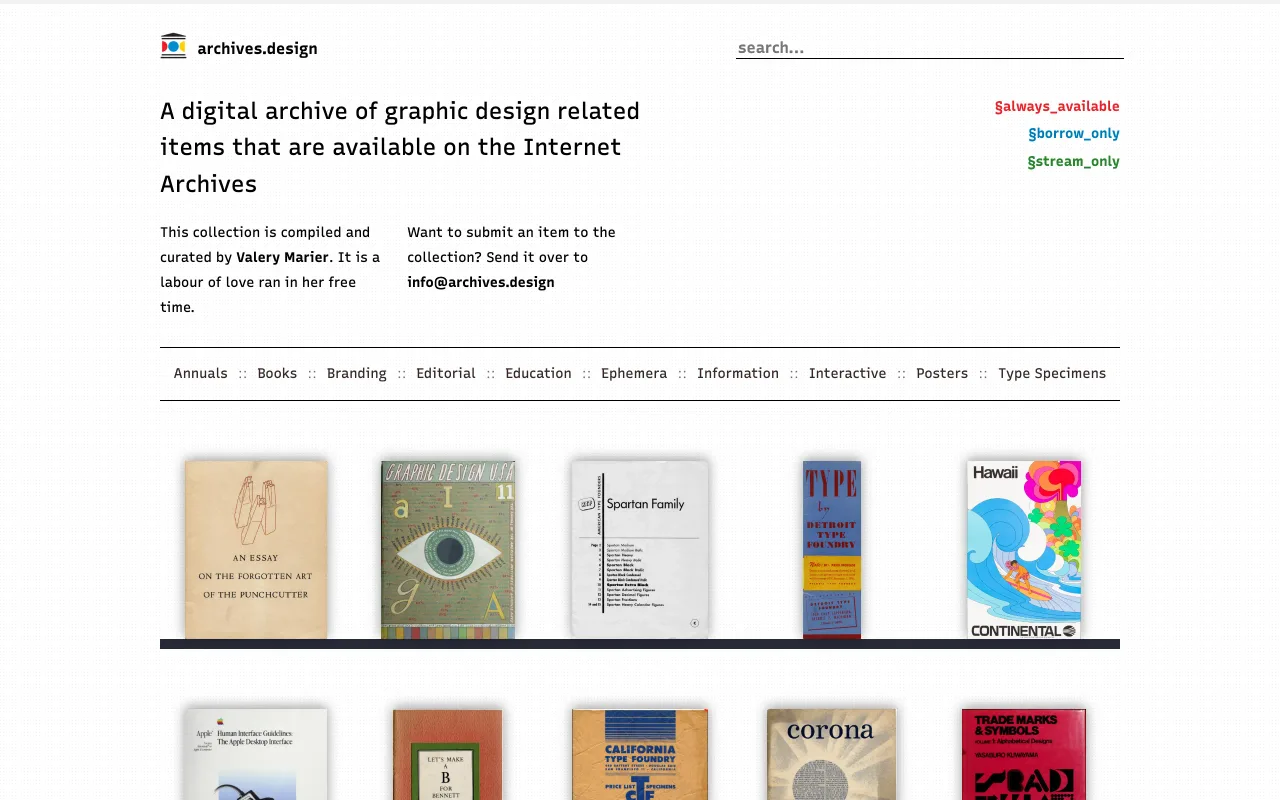
Task: Select the Ephemera category
Action: (634, 373)
